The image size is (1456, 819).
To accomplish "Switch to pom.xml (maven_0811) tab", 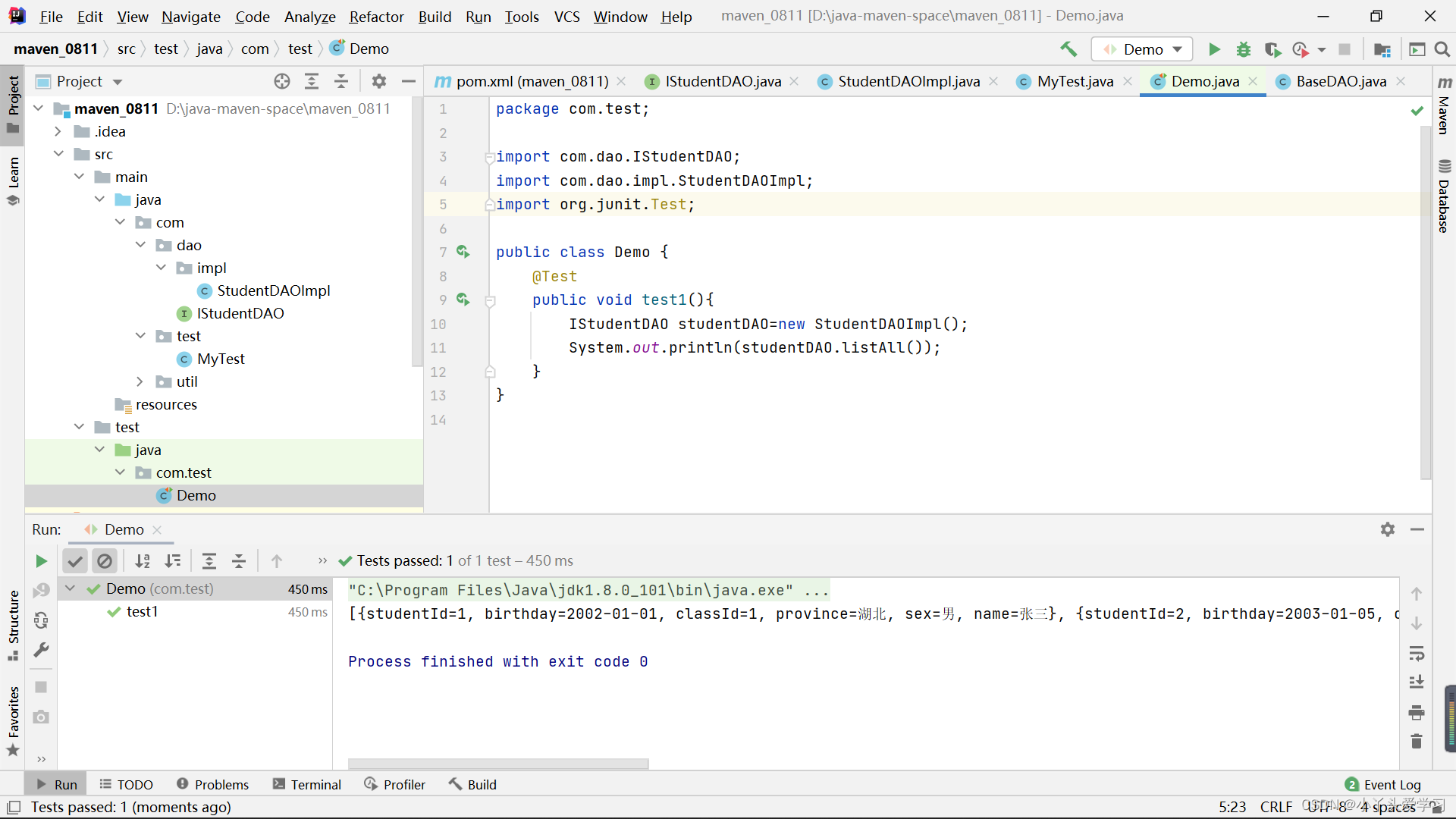I will (531, 81).
